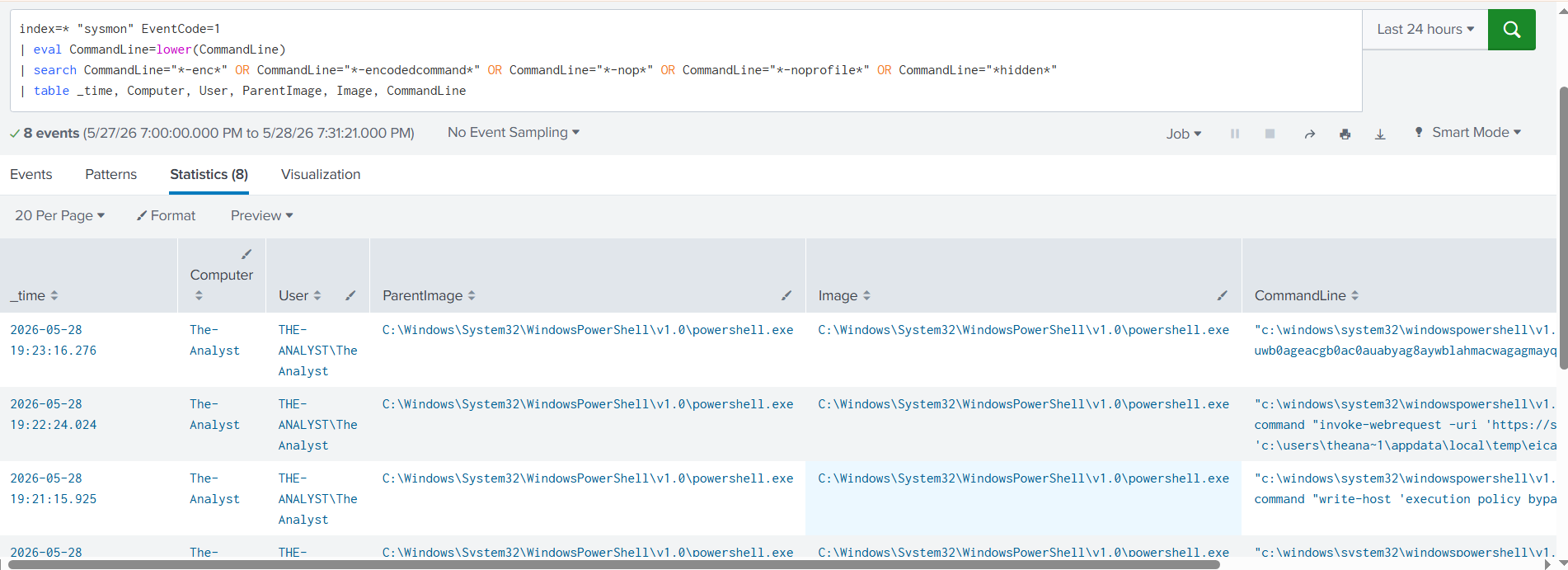1568x570 pixels.
Task: Export results with download icon
Action: 1380,134
